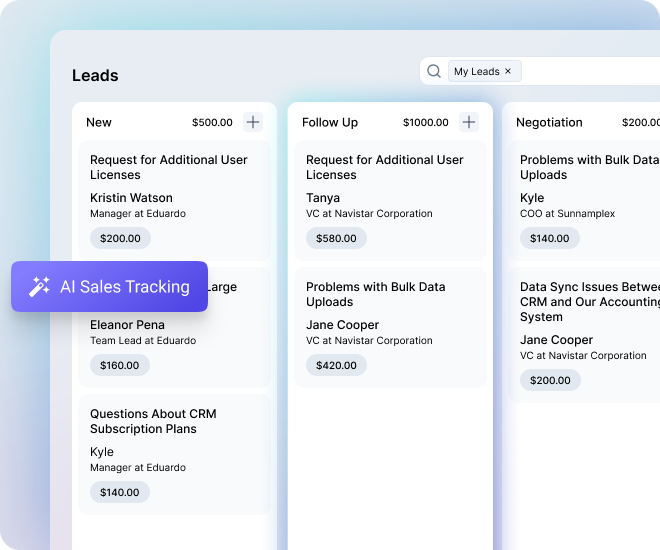Click the $420.00 amount badge
The width and height of the screenshot is (660, 550).
[x=336, y=365]
